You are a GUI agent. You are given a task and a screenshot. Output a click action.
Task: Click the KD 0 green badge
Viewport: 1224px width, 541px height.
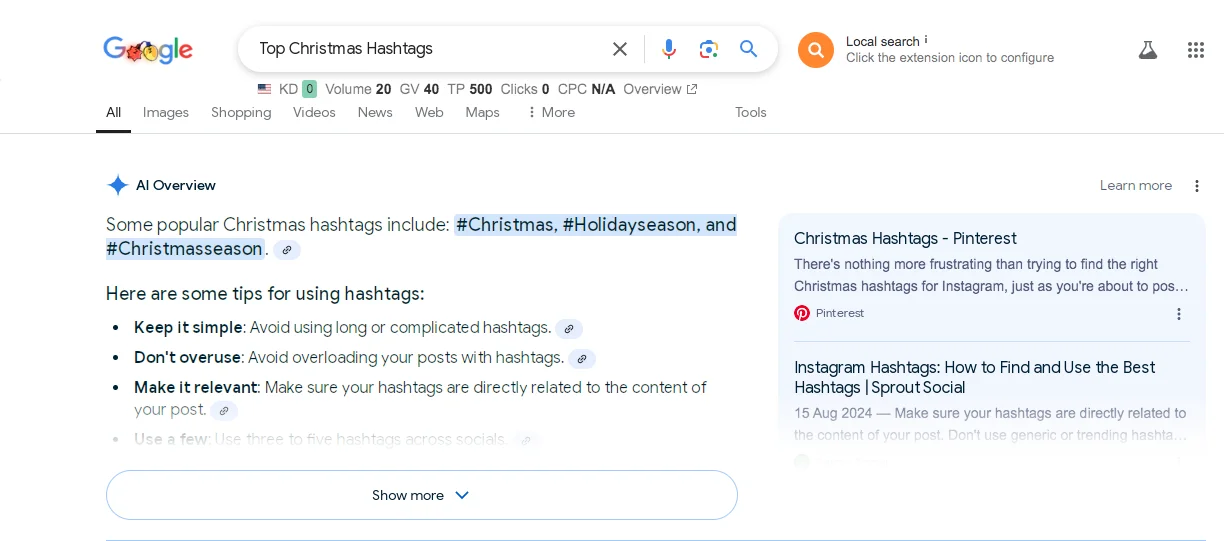309,89
